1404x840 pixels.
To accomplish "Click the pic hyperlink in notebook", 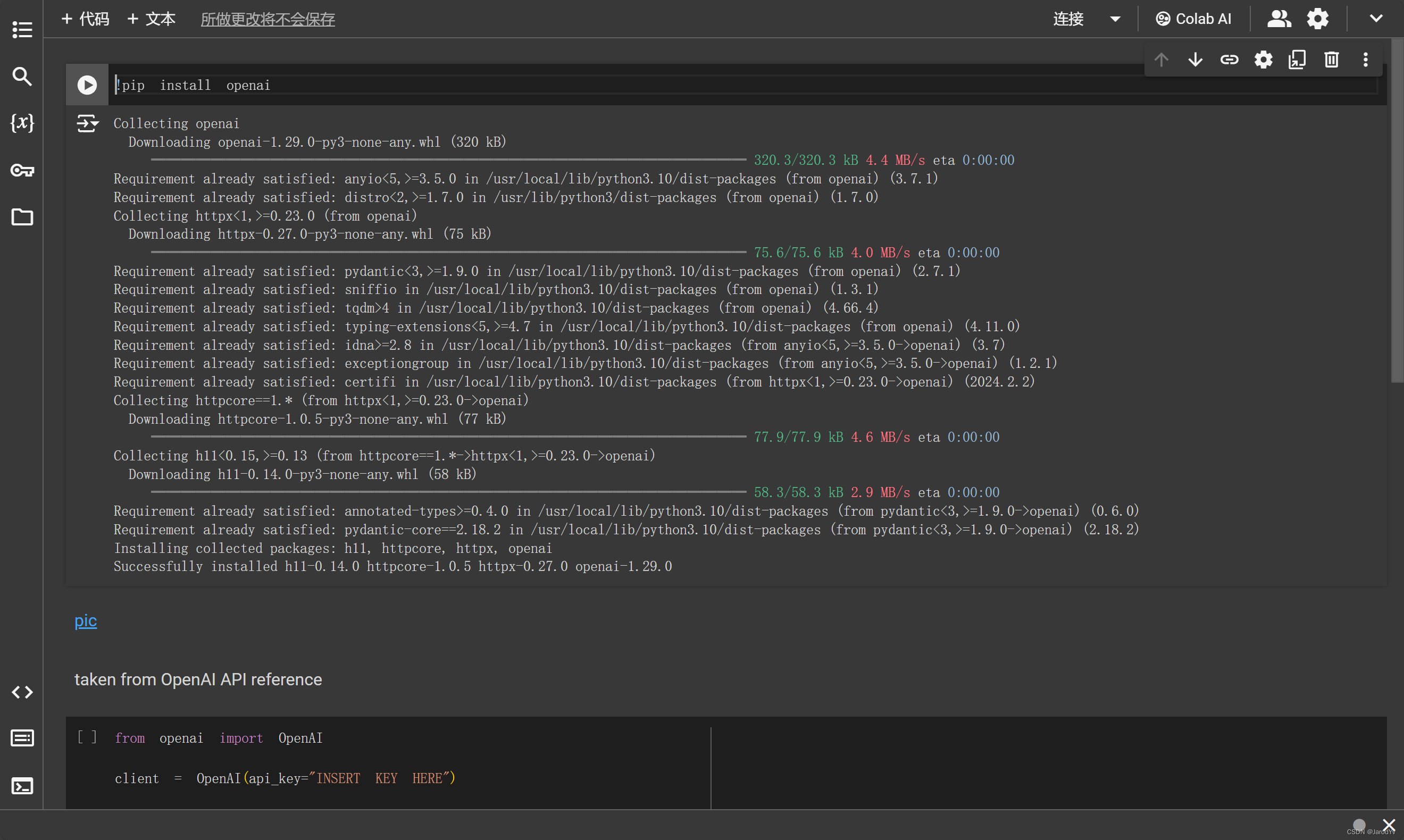I will [86, 621].
